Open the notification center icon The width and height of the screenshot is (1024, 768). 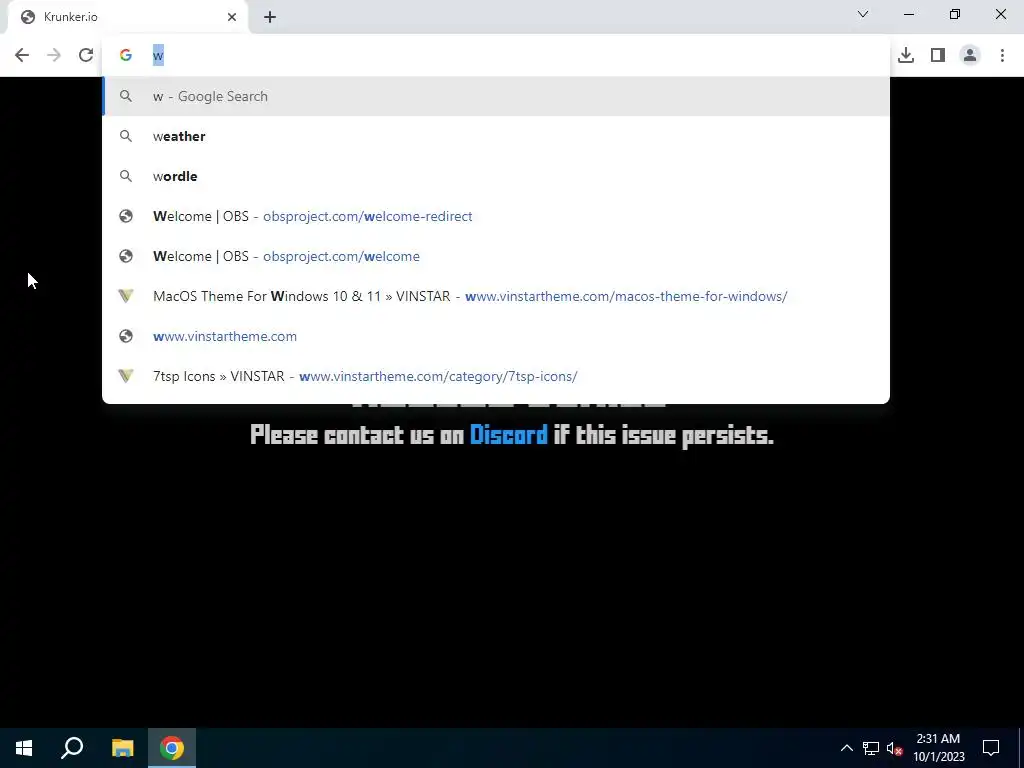click(x=991, y=748)
